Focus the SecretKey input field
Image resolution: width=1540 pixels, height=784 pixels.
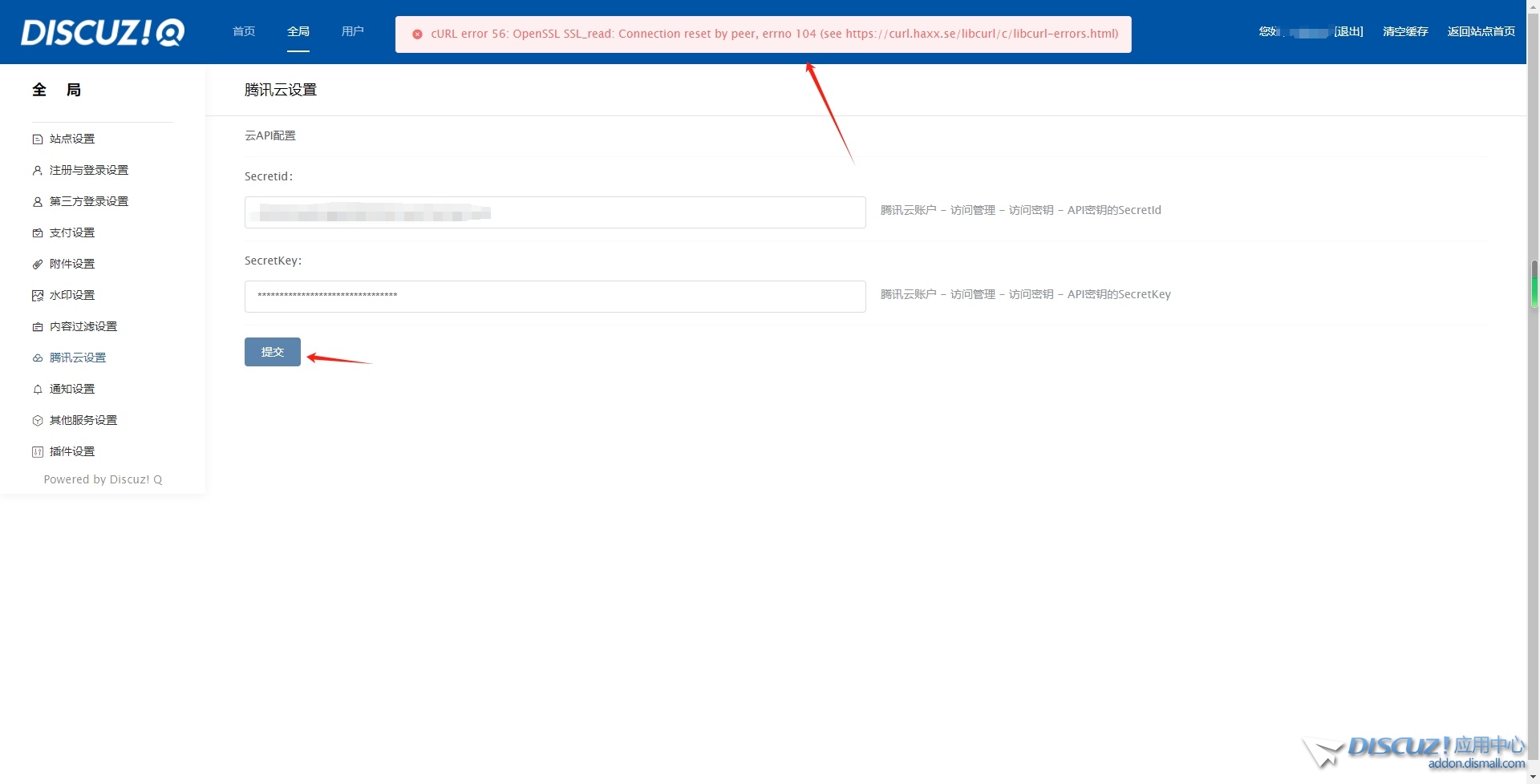click(555, 297)
